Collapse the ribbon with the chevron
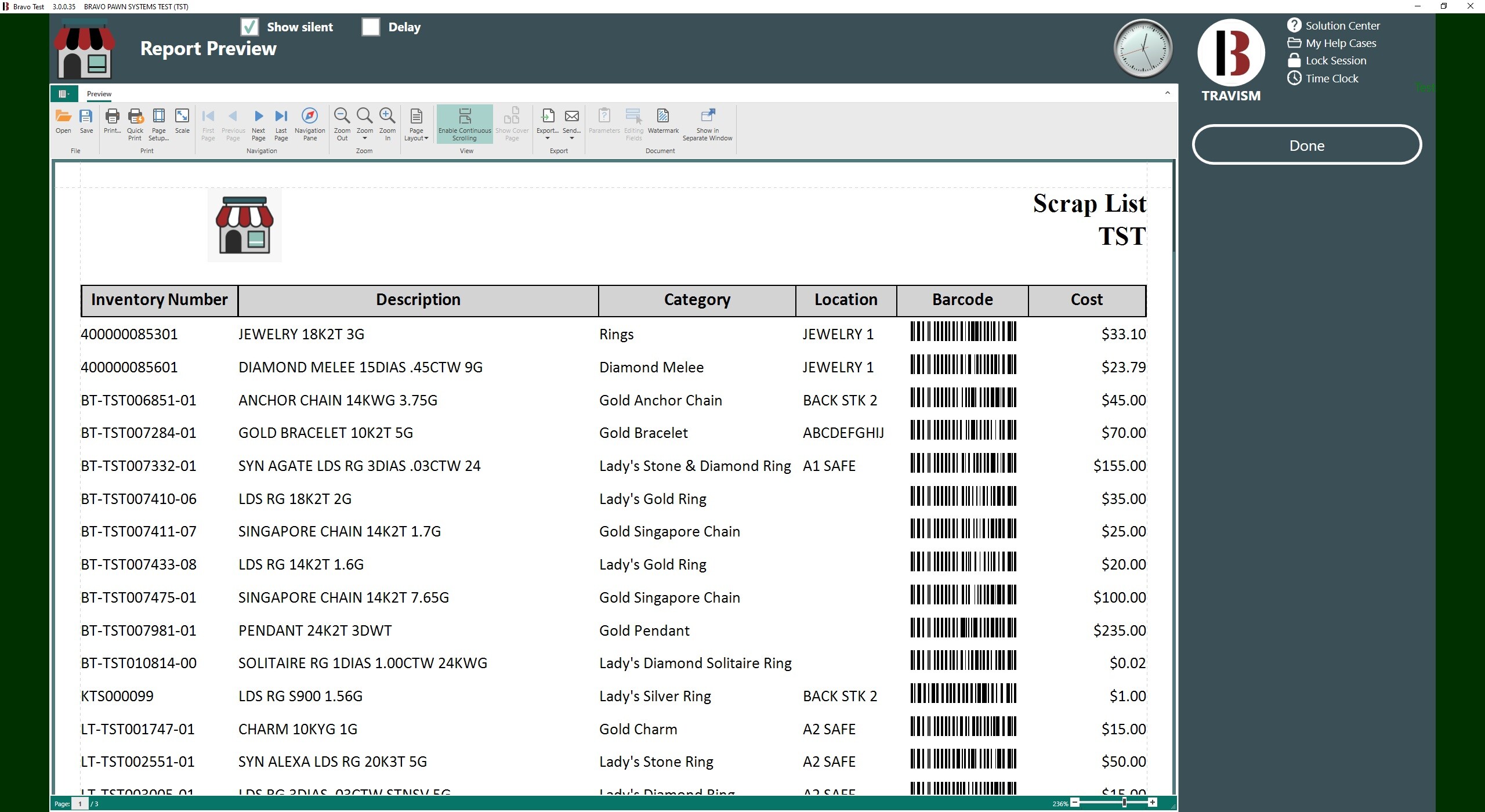The height and width of the screenshot is (812, 1485). 1168,93
